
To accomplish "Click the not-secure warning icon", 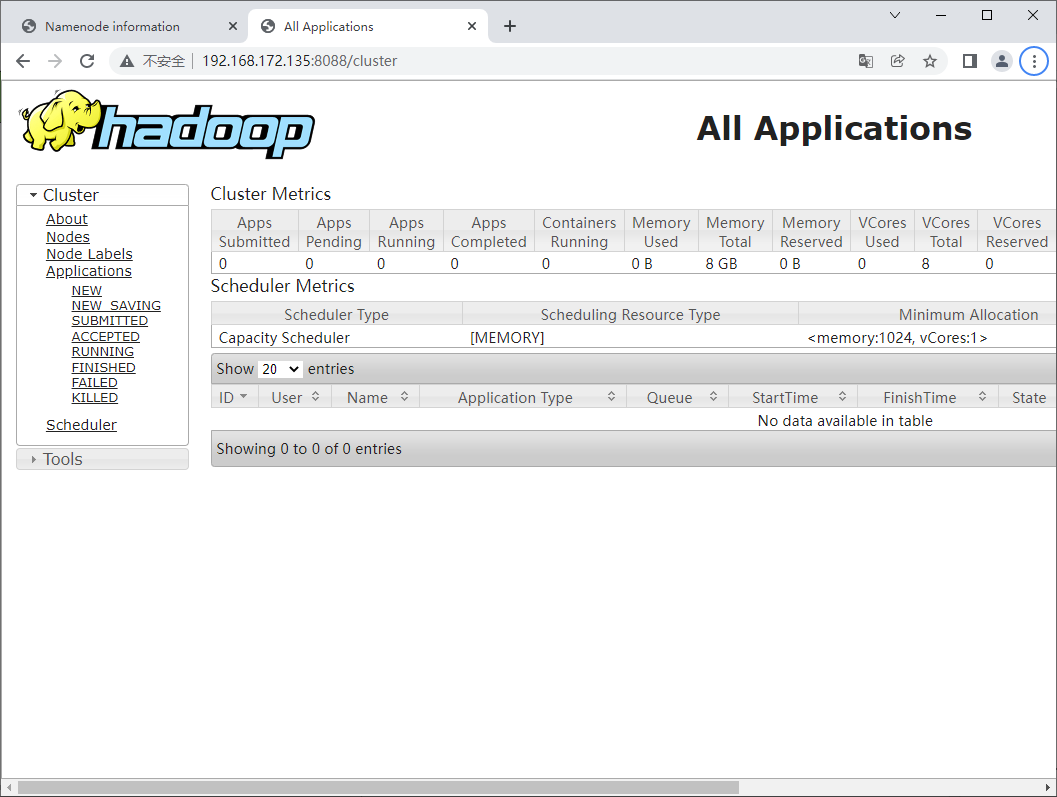I will pyautogui.click(x=127, y=61).
